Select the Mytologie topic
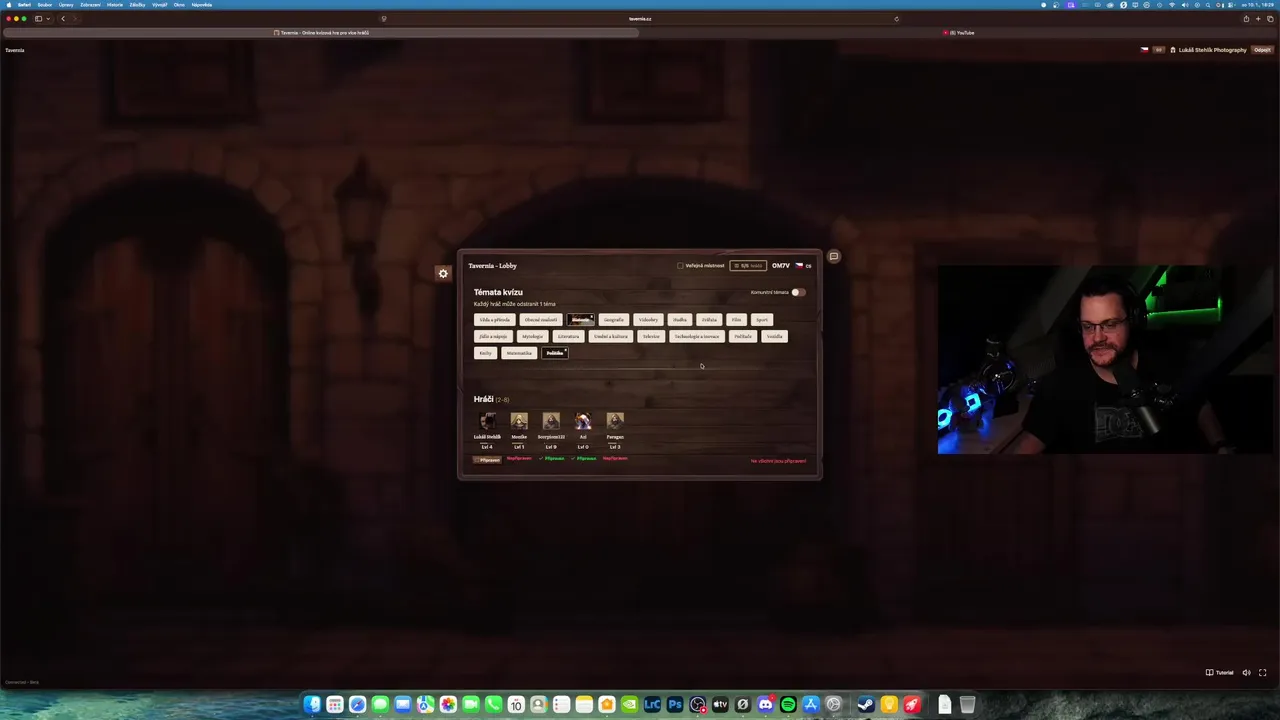This screenshot has width=1280, height=720. point(532,337)
